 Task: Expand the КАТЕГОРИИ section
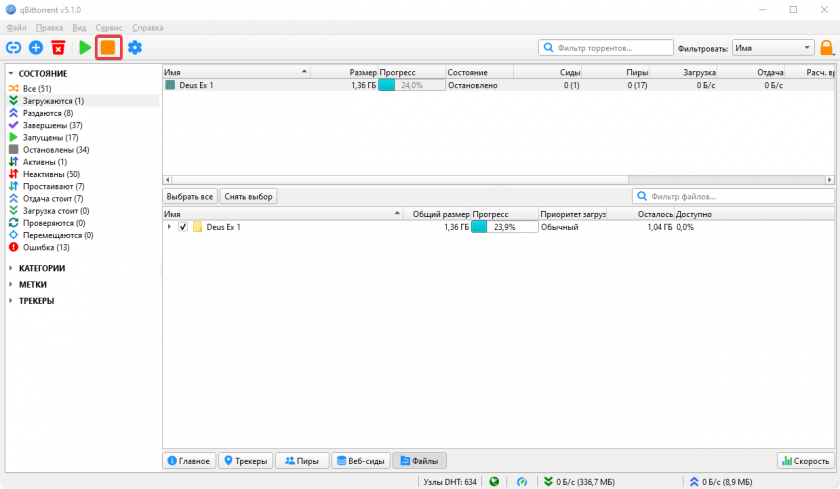(x=11, y=268)
